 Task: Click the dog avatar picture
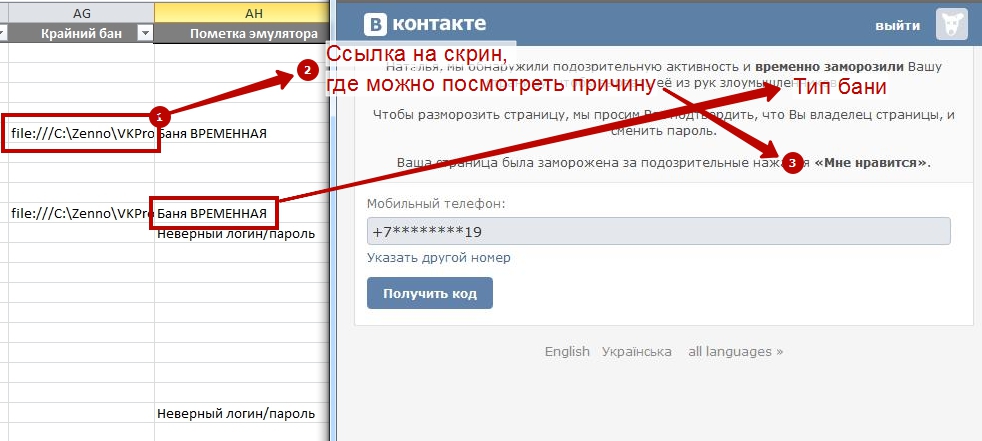click(x=951, y=24)
